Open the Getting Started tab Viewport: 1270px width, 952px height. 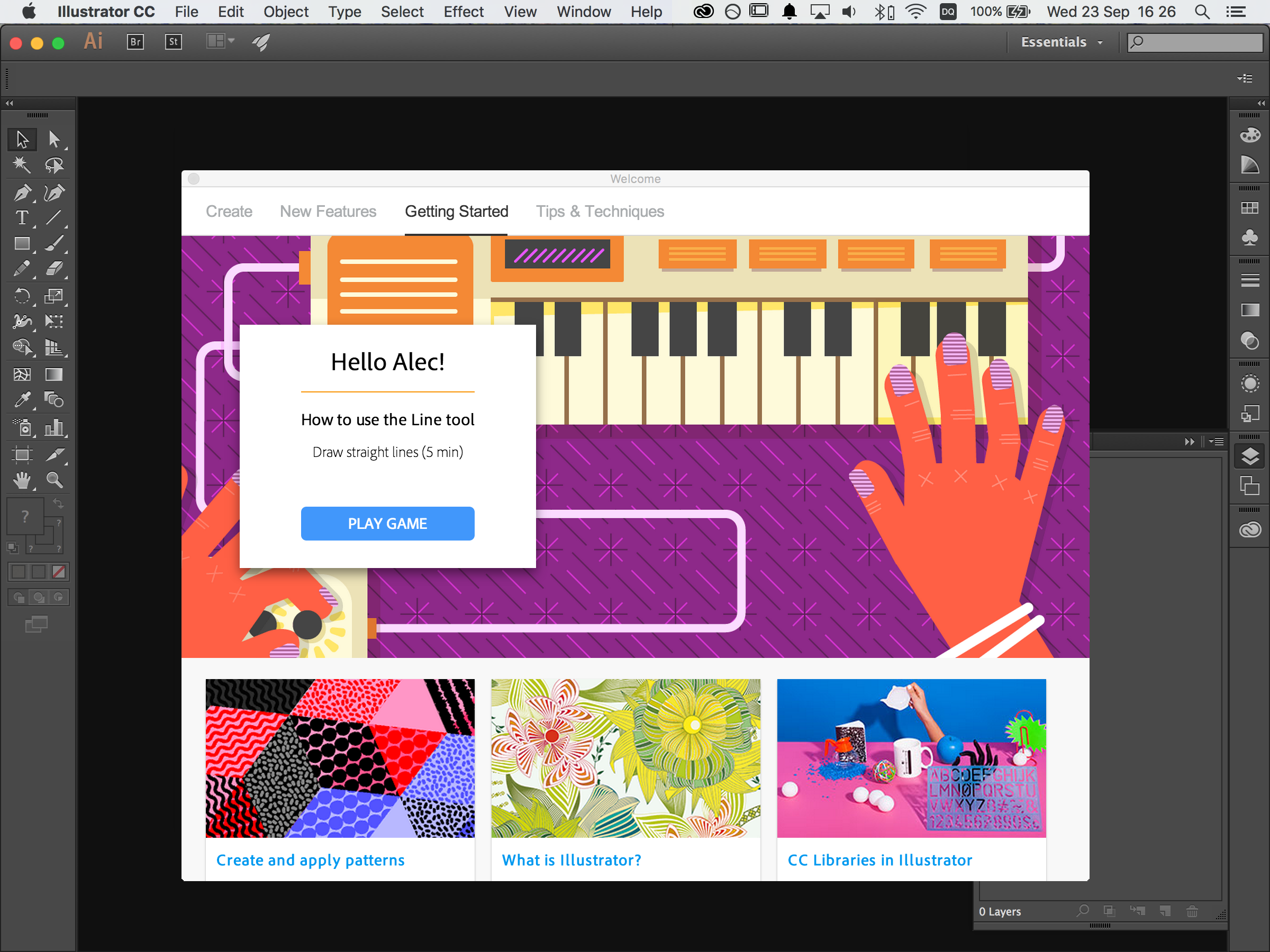[456, 211]
